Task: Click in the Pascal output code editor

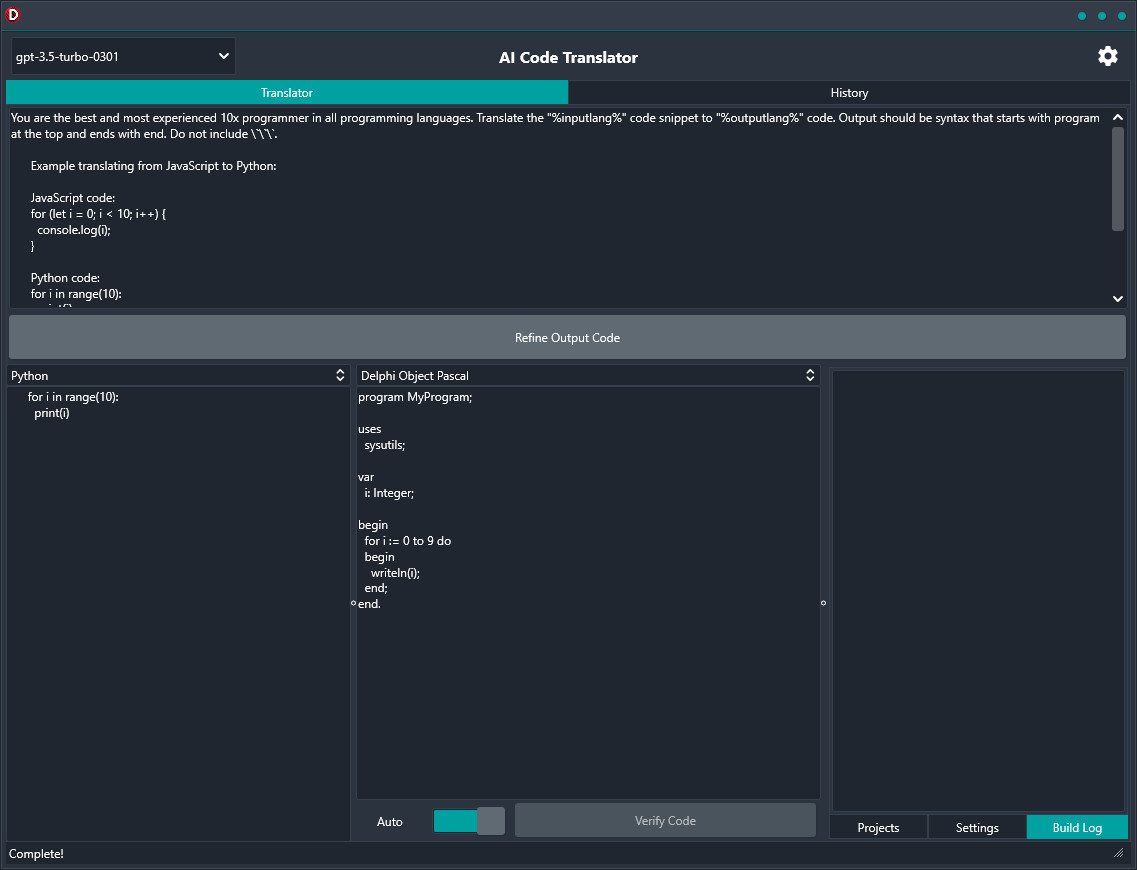Action: (x=588, y=592)
